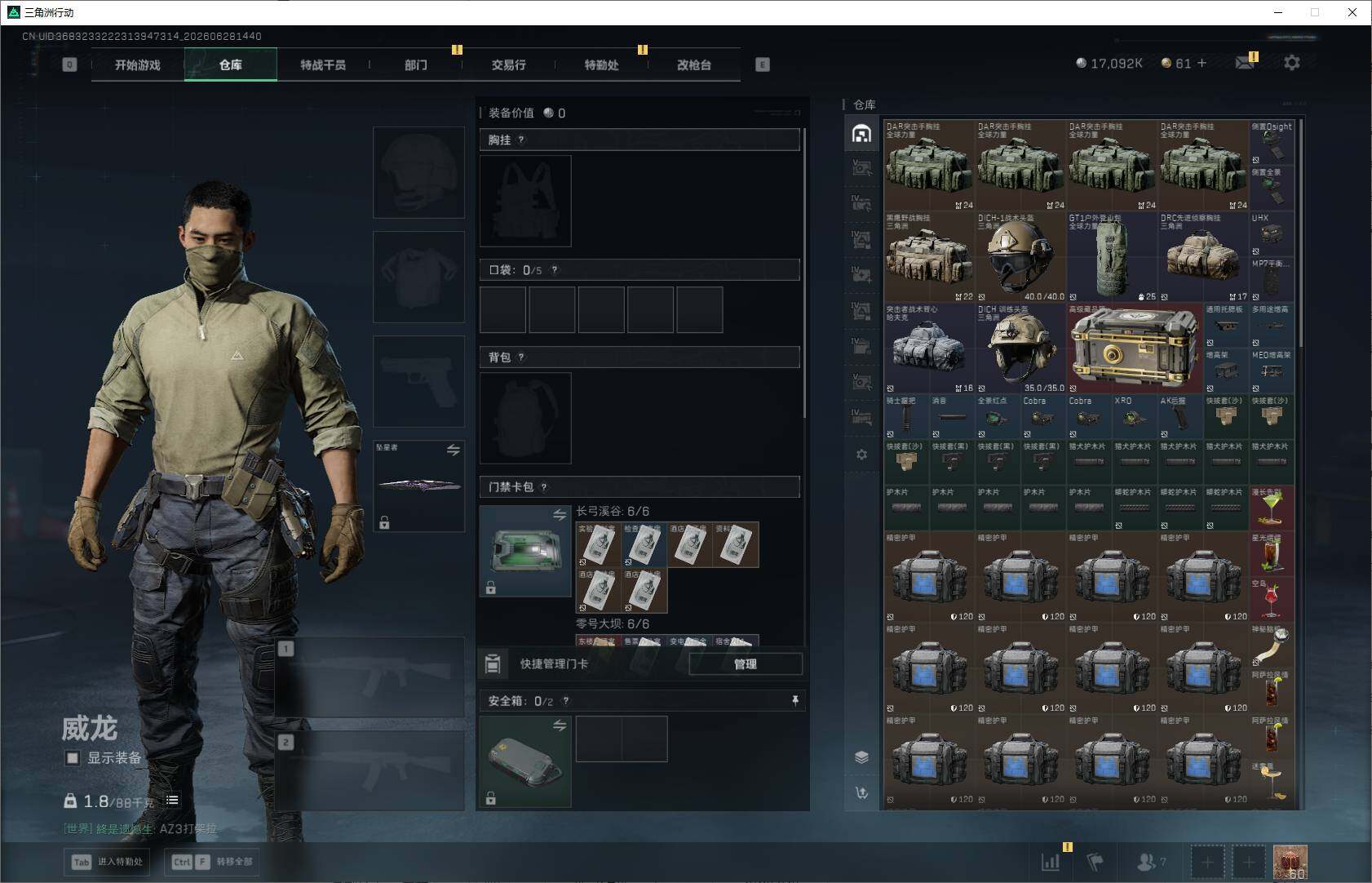
Task: Click the warehouse vertical scrollbar
Action: [x=1301, y=233]
